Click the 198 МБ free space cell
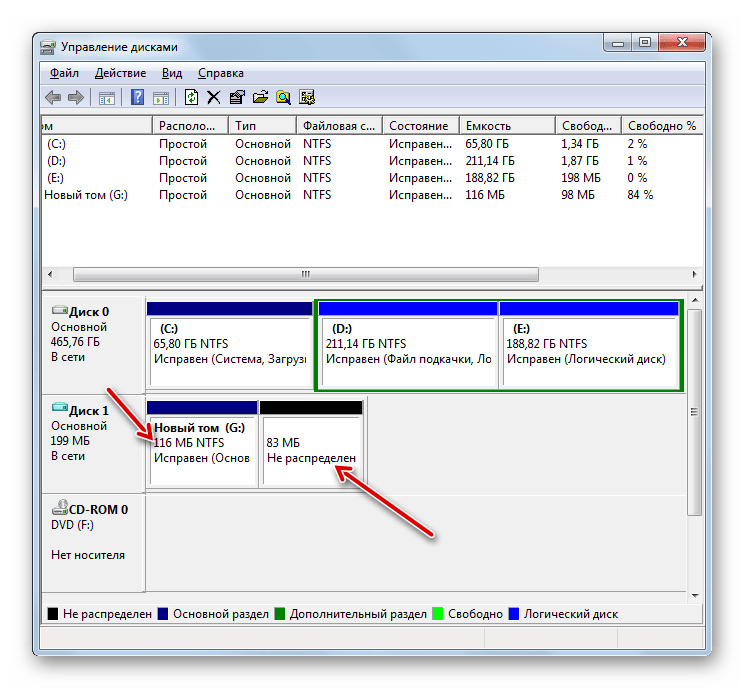Viewport: 745px width, 689px height. coord(581,178)
